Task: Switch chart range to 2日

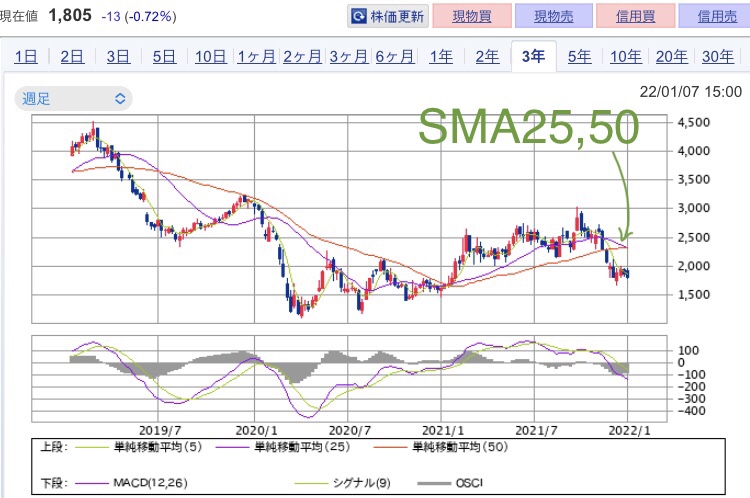Action: click(72, 57)
